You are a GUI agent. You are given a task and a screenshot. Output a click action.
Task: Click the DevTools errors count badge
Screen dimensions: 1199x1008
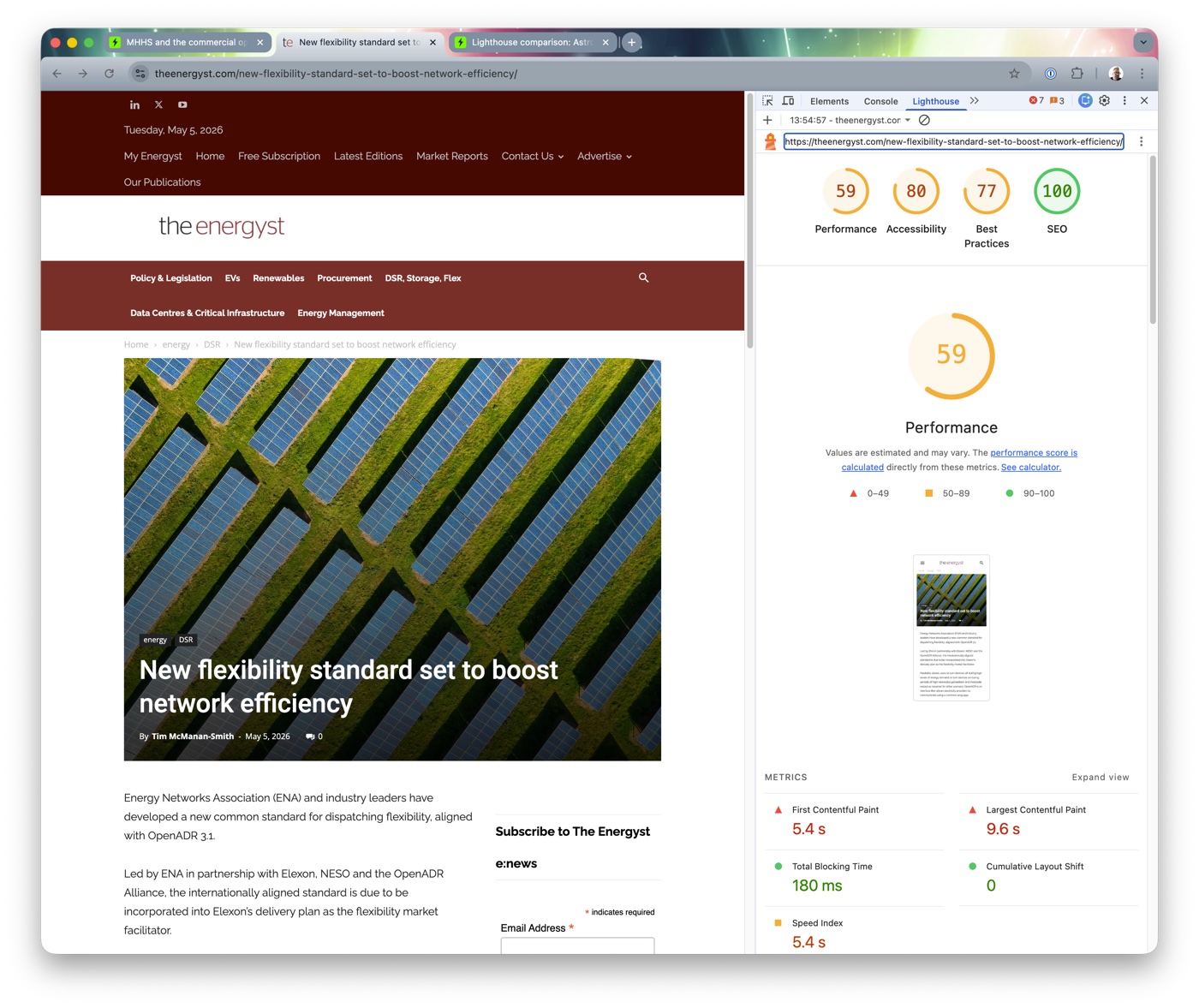[1036, 101]
